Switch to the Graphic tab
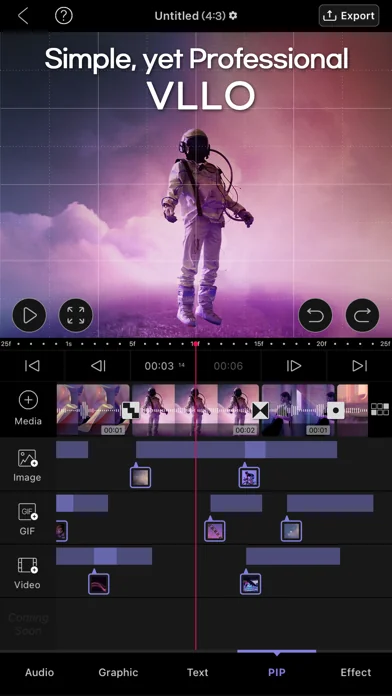The width and height of the screenshot is (392, 696). (x=118, y=672)
